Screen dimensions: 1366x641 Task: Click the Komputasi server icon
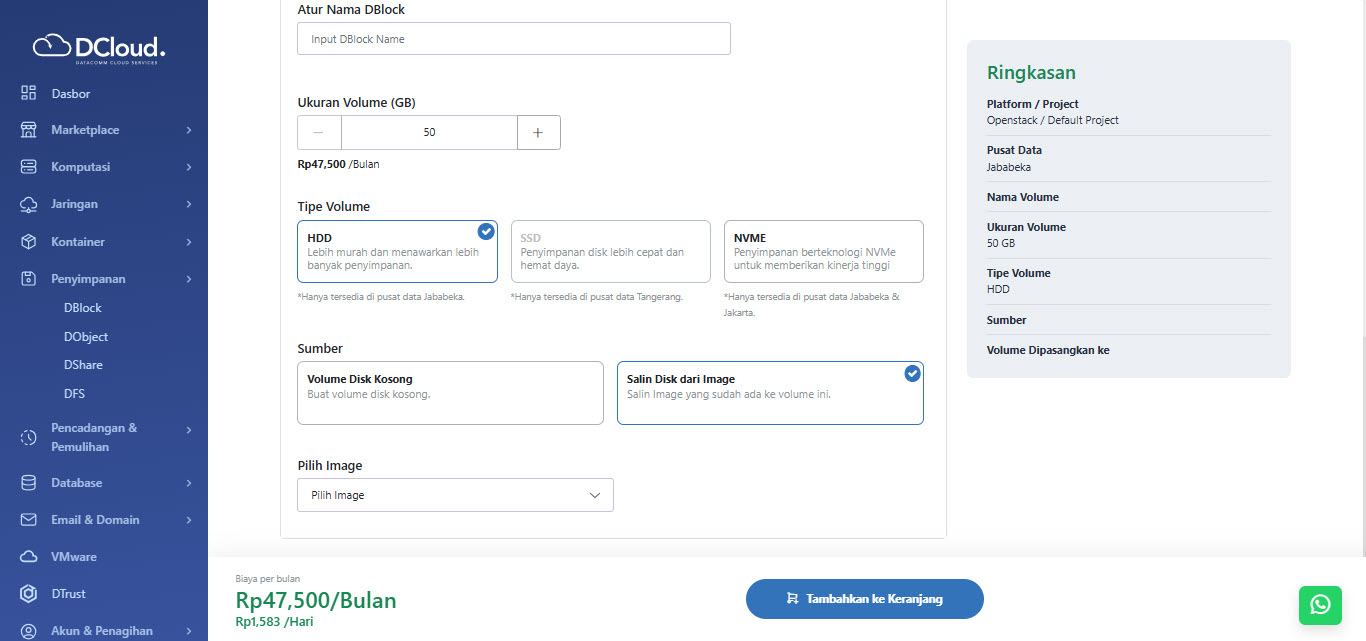(29, 167)
